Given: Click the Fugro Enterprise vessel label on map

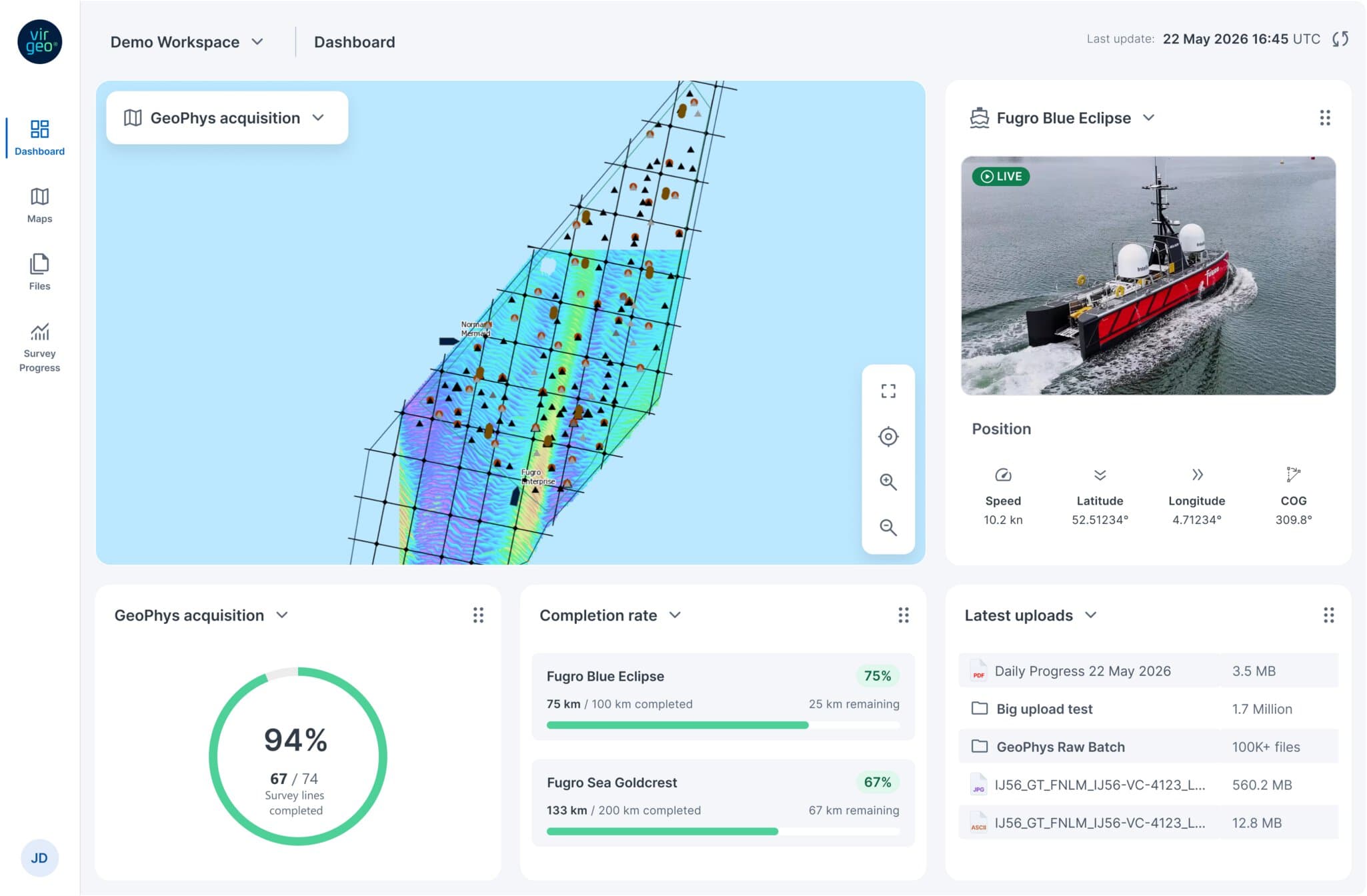Looking at the screenshot, I should [537, 477].
